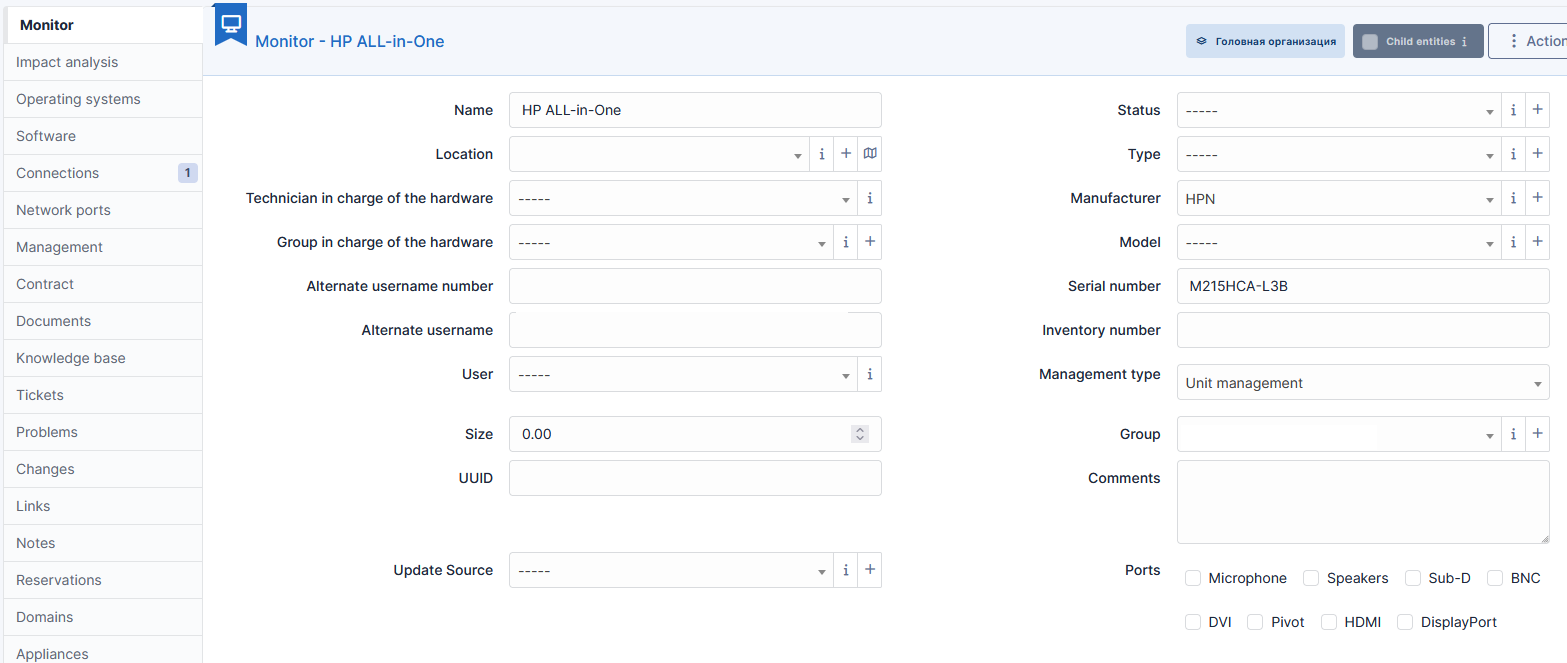Click the Monitor - HP ALL-in-One title link
This screenshot has width=1567, height=663.
pos(350,41)
